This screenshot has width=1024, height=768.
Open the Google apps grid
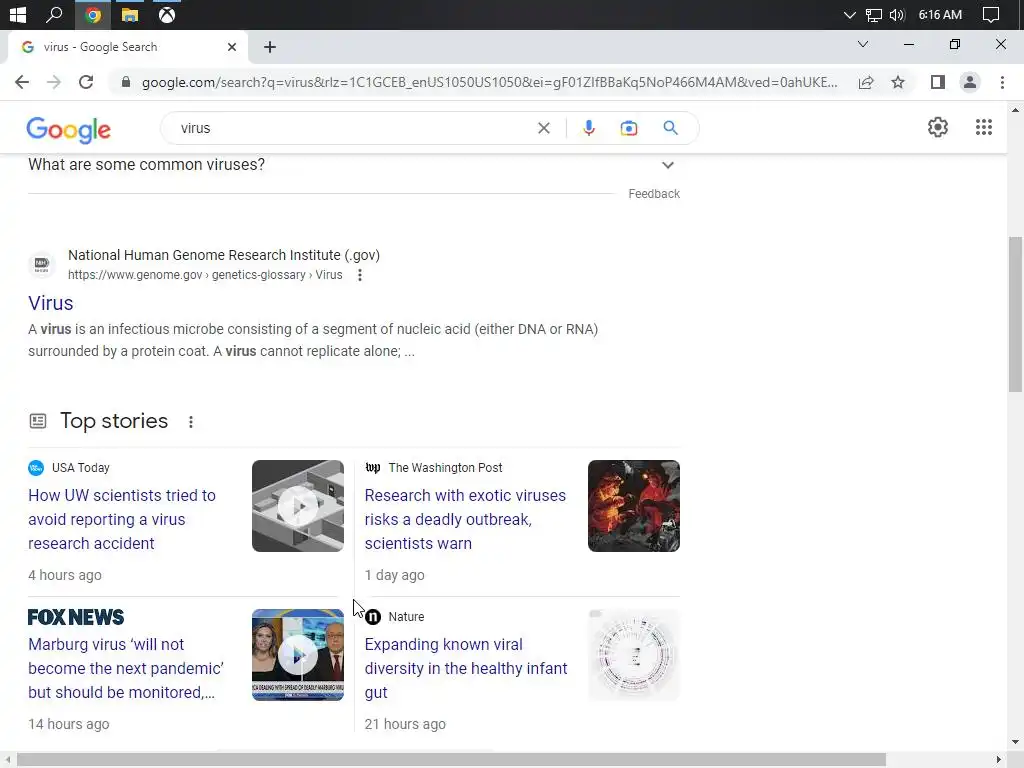click(x=984, y=127)
